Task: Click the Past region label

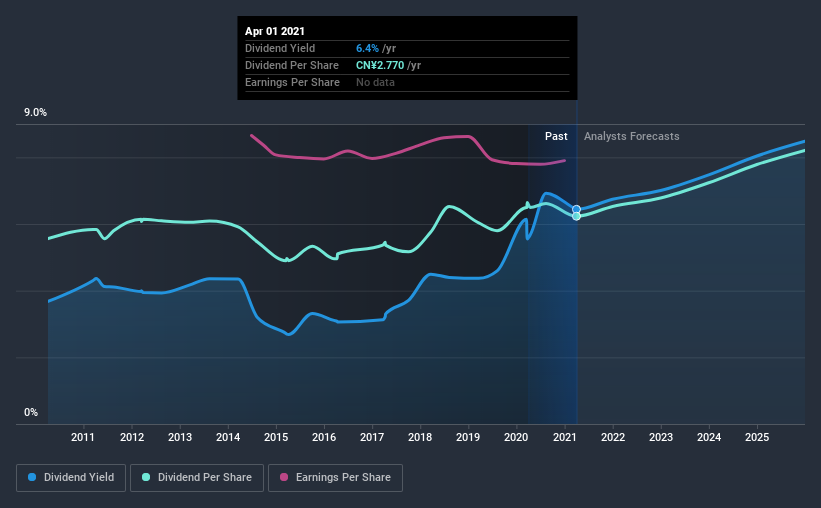Action: click(556, 136)
